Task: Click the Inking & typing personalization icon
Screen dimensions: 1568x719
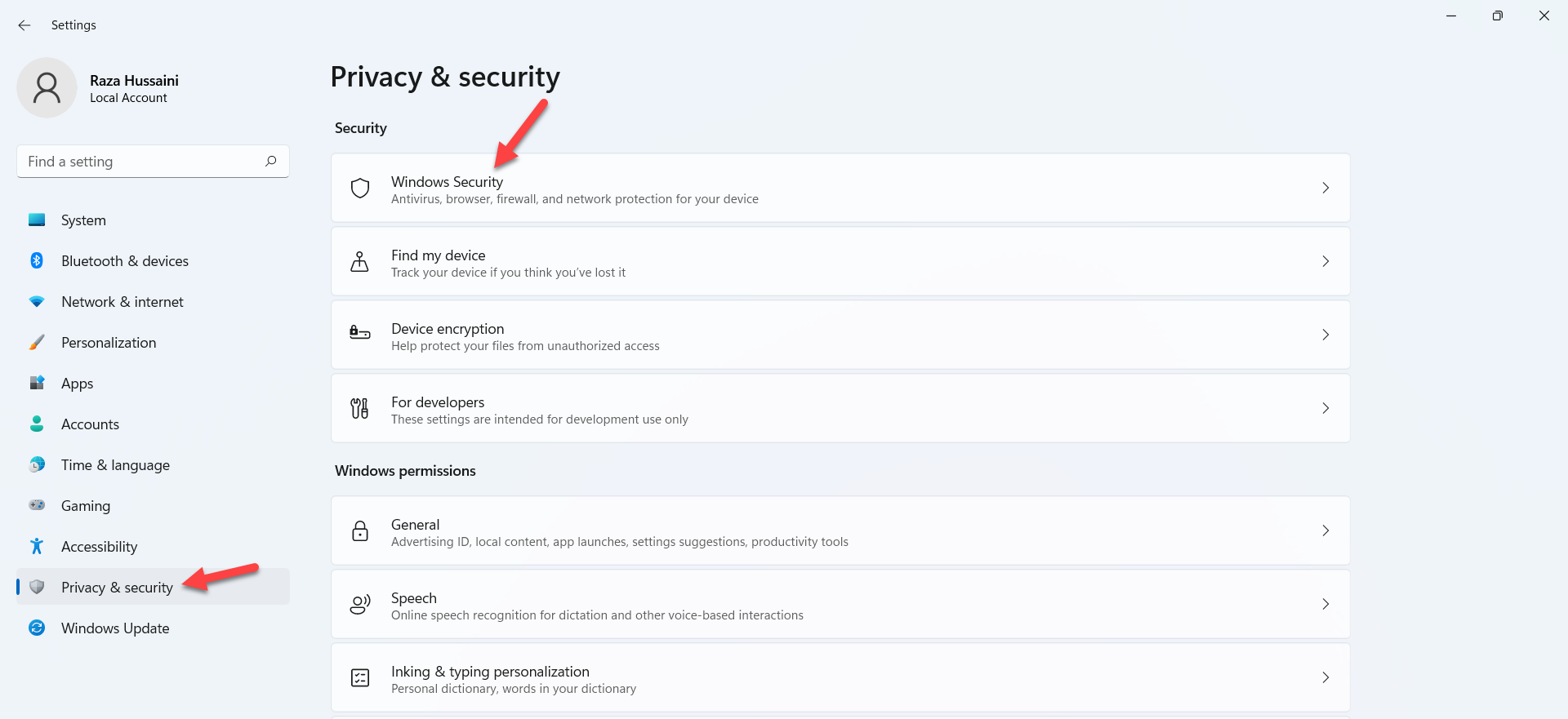Action: click(x=360, y=677)
